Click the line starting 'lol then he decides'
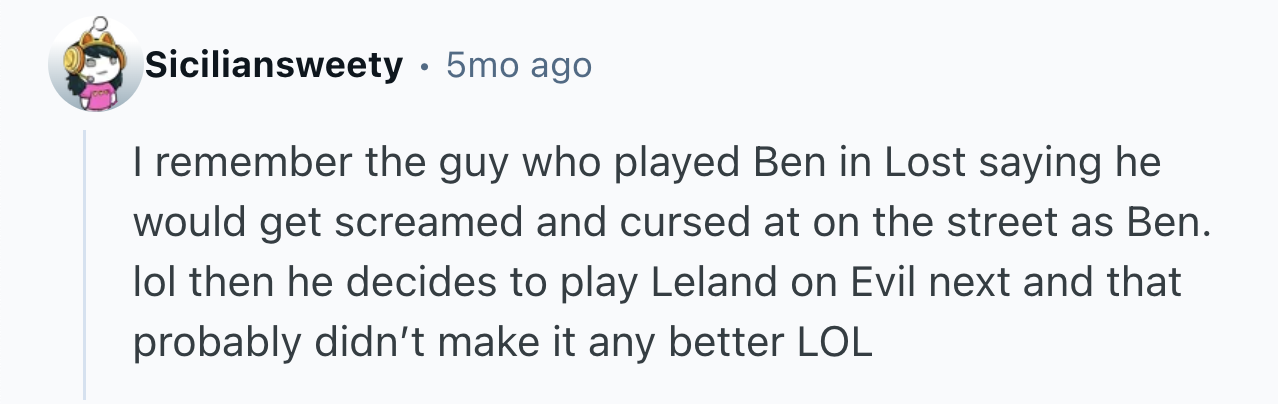Image resolution: width=1278 pixels, height=404 pixels. coord(657,283)
